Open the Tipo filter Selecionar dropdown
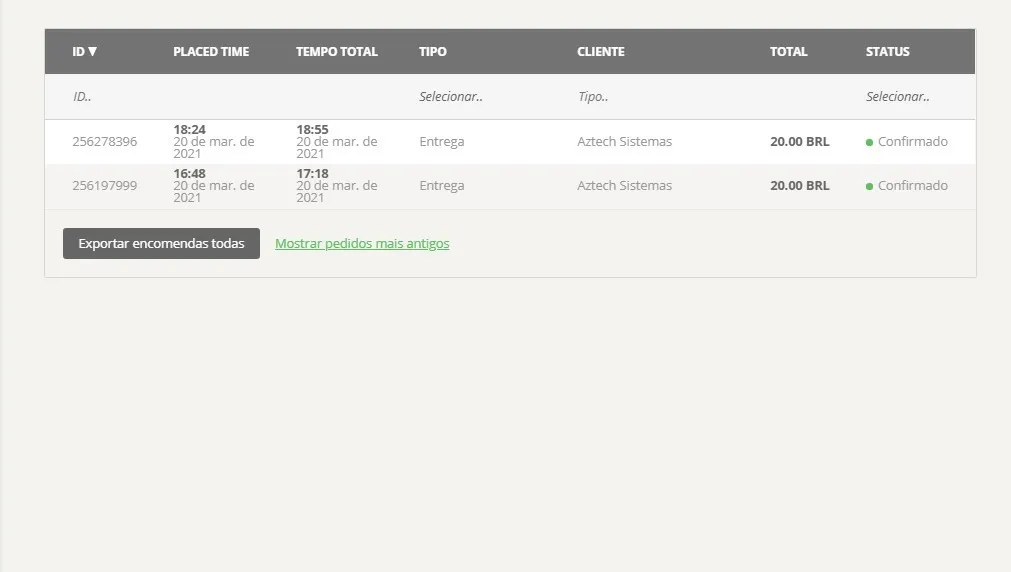This screenshot has width=1011, height=572. (451, 97)
